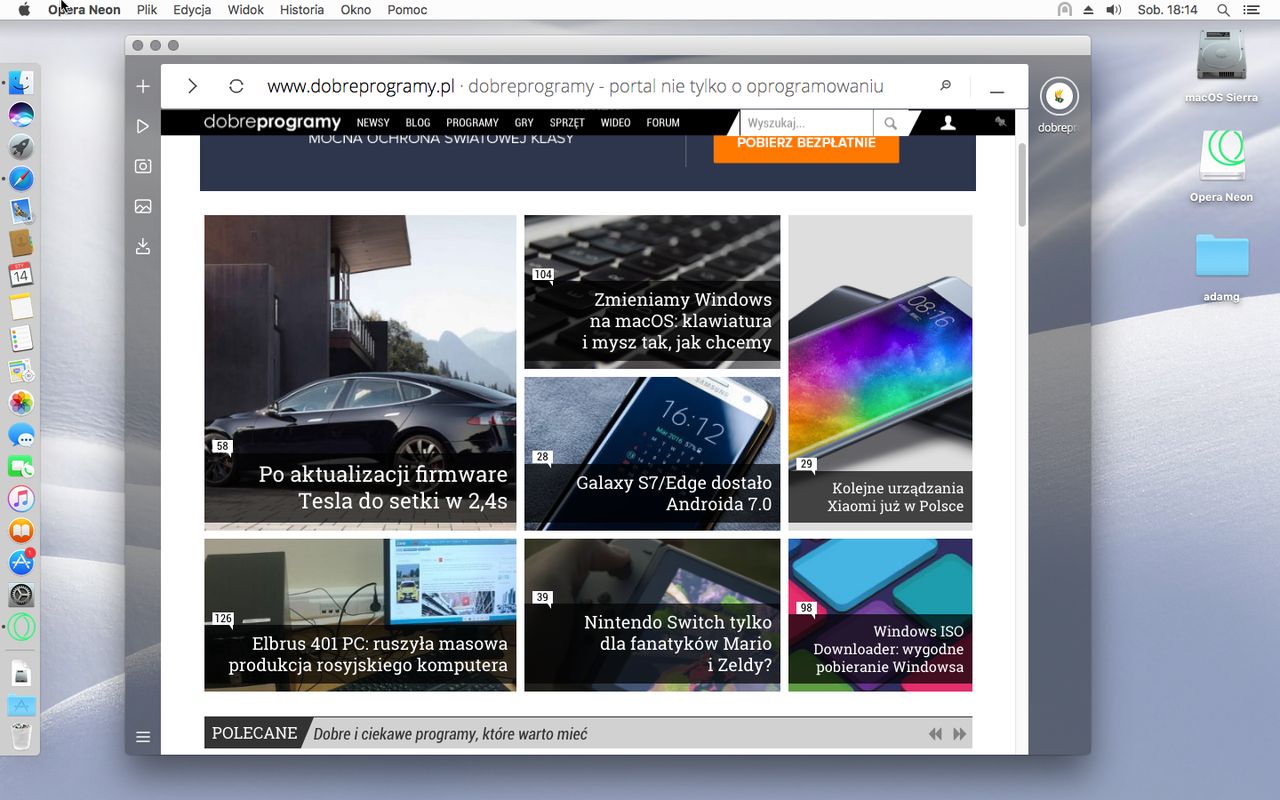
Task: Open the hamburger menu at sidebar bottom
Action: point(142,736)
